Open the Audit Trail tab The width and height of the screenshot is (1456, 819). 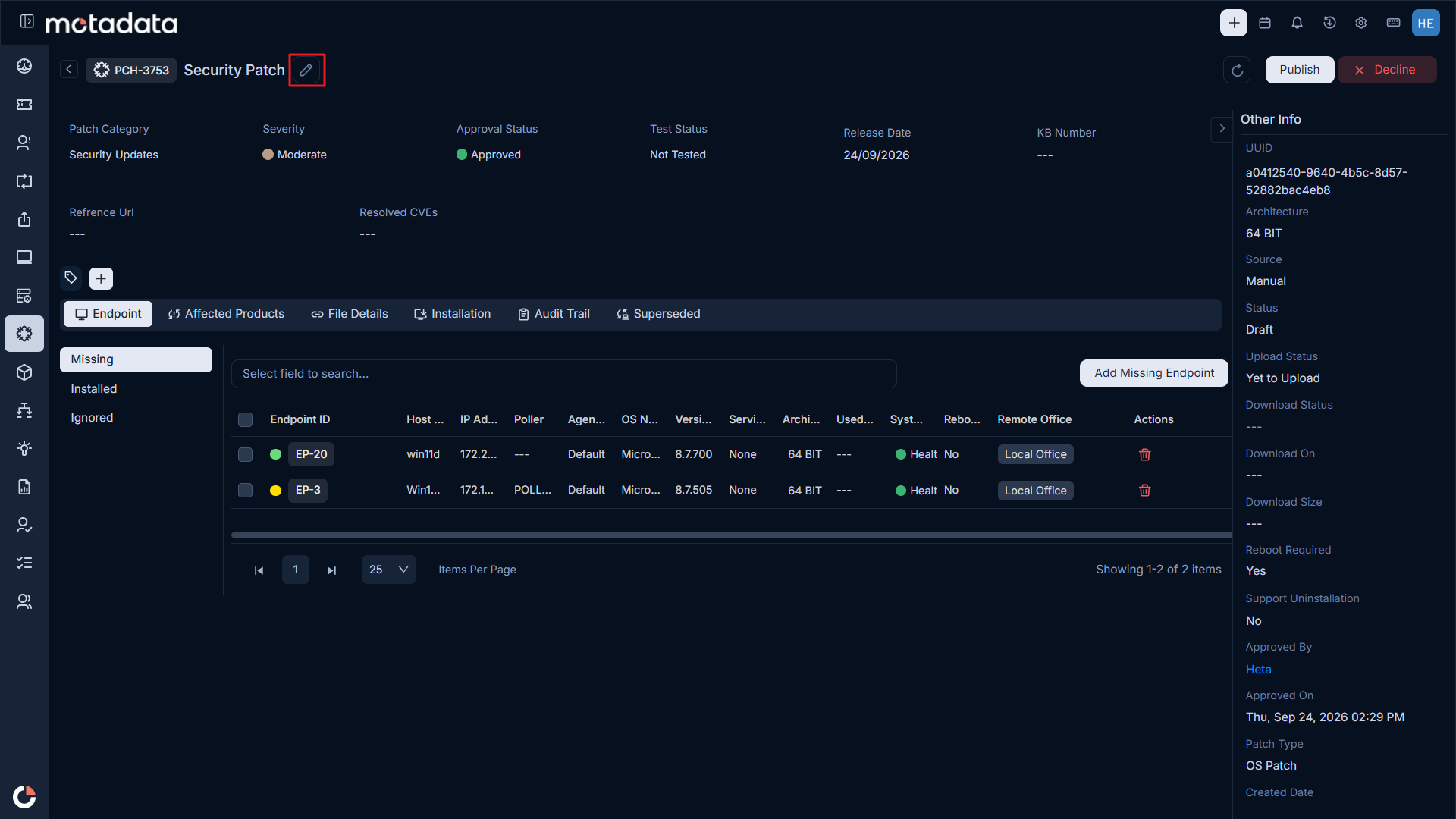554,314
